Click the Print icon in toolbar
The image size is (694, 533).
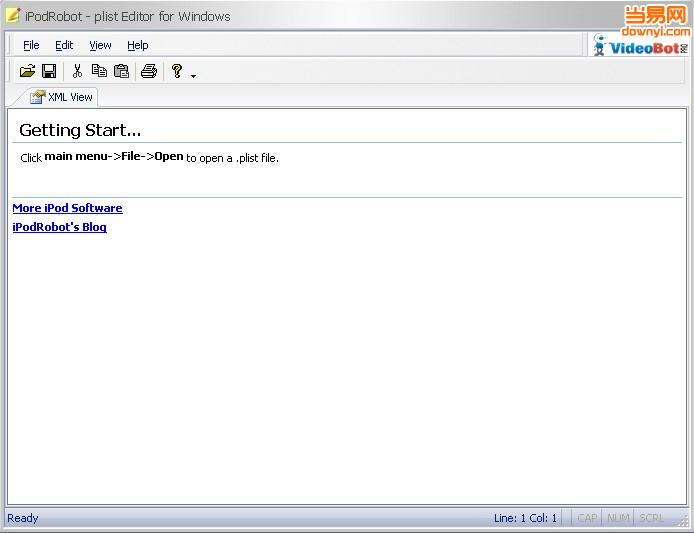pos(149,71)
